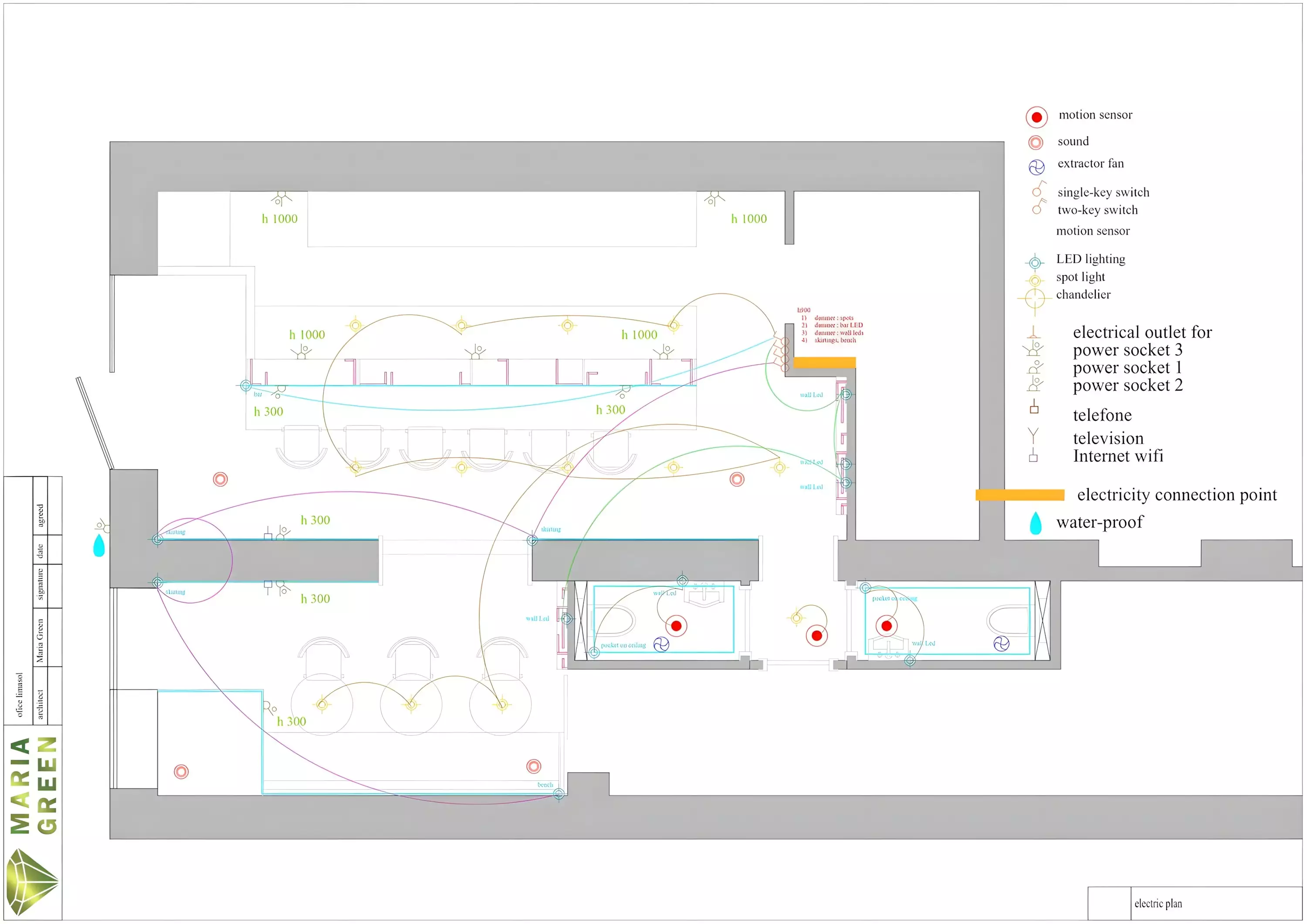This screenshot has width=1307, height=924.
Task: Click the red dimmer list annotation text
Action: 830,325
